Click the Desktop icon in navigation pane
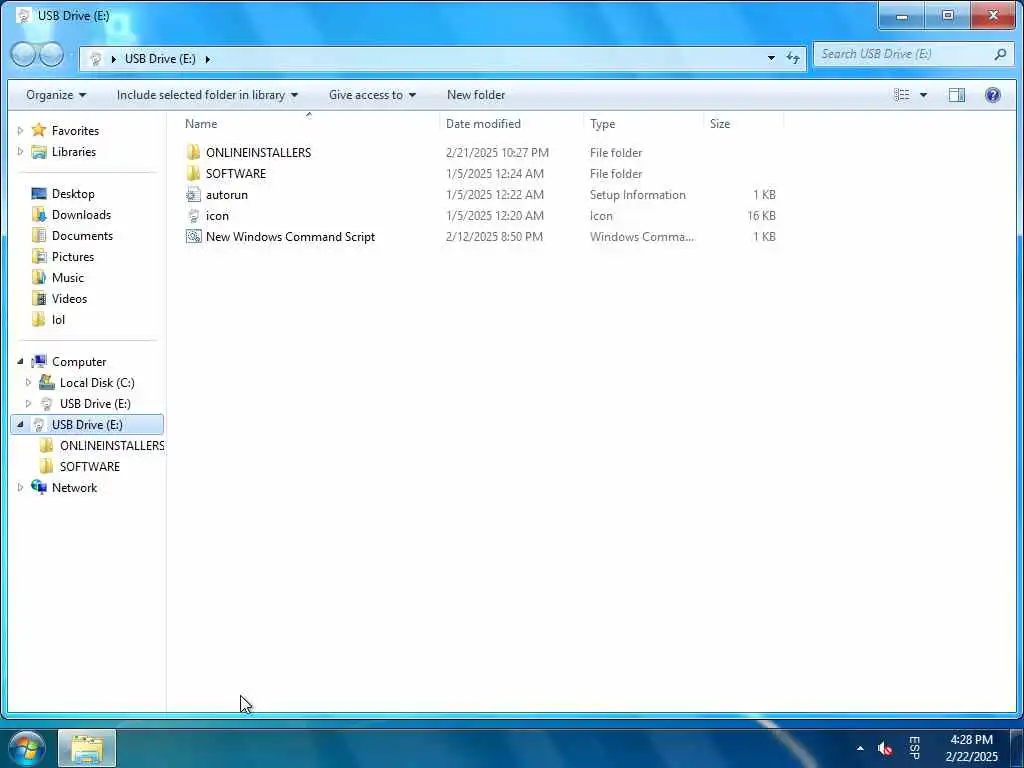This screenshot has height=768, width=1024. pyautogui.click(x=39, y=193)
